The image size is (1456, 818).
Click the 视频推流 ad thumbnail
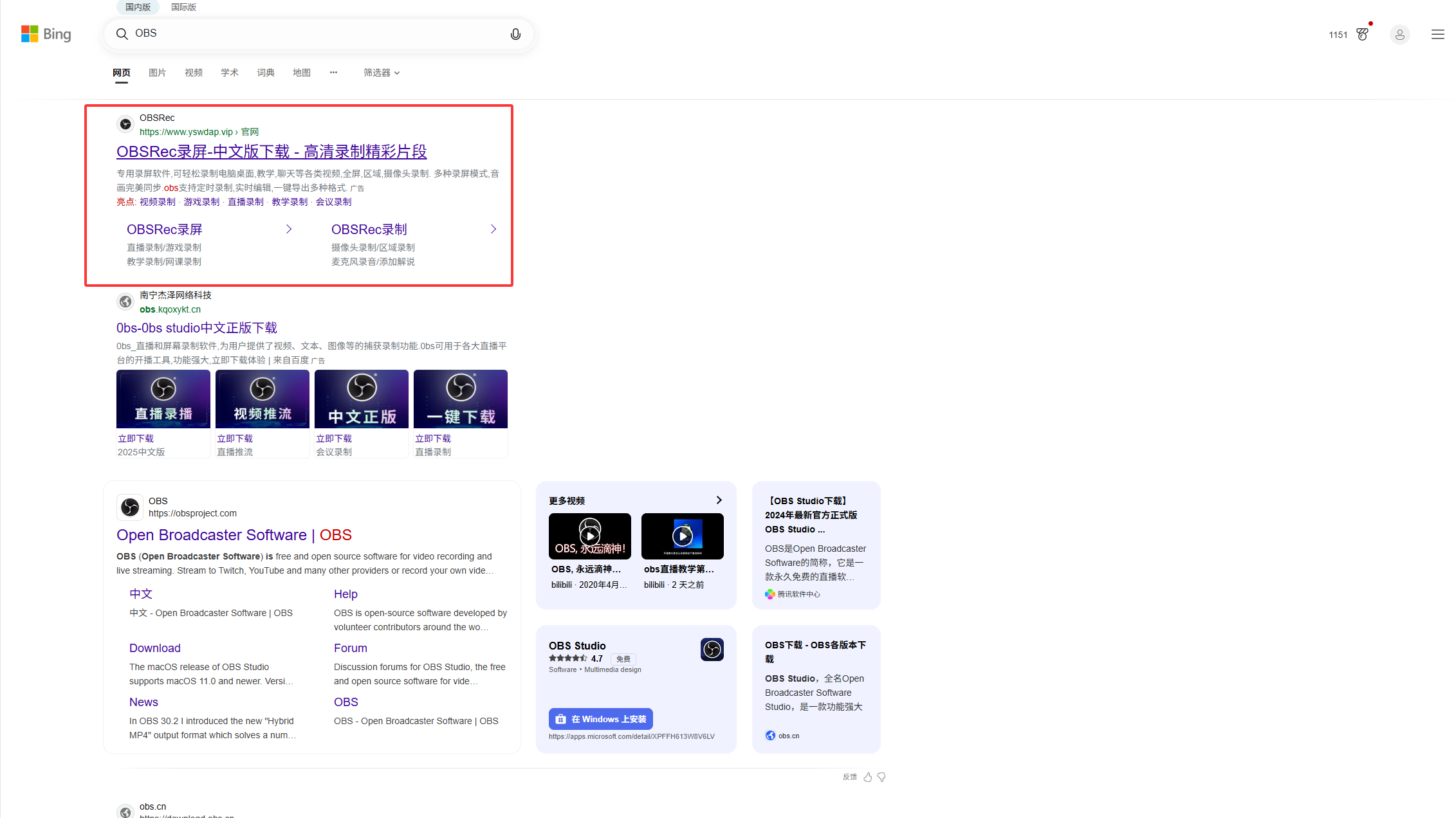(263, 399)
